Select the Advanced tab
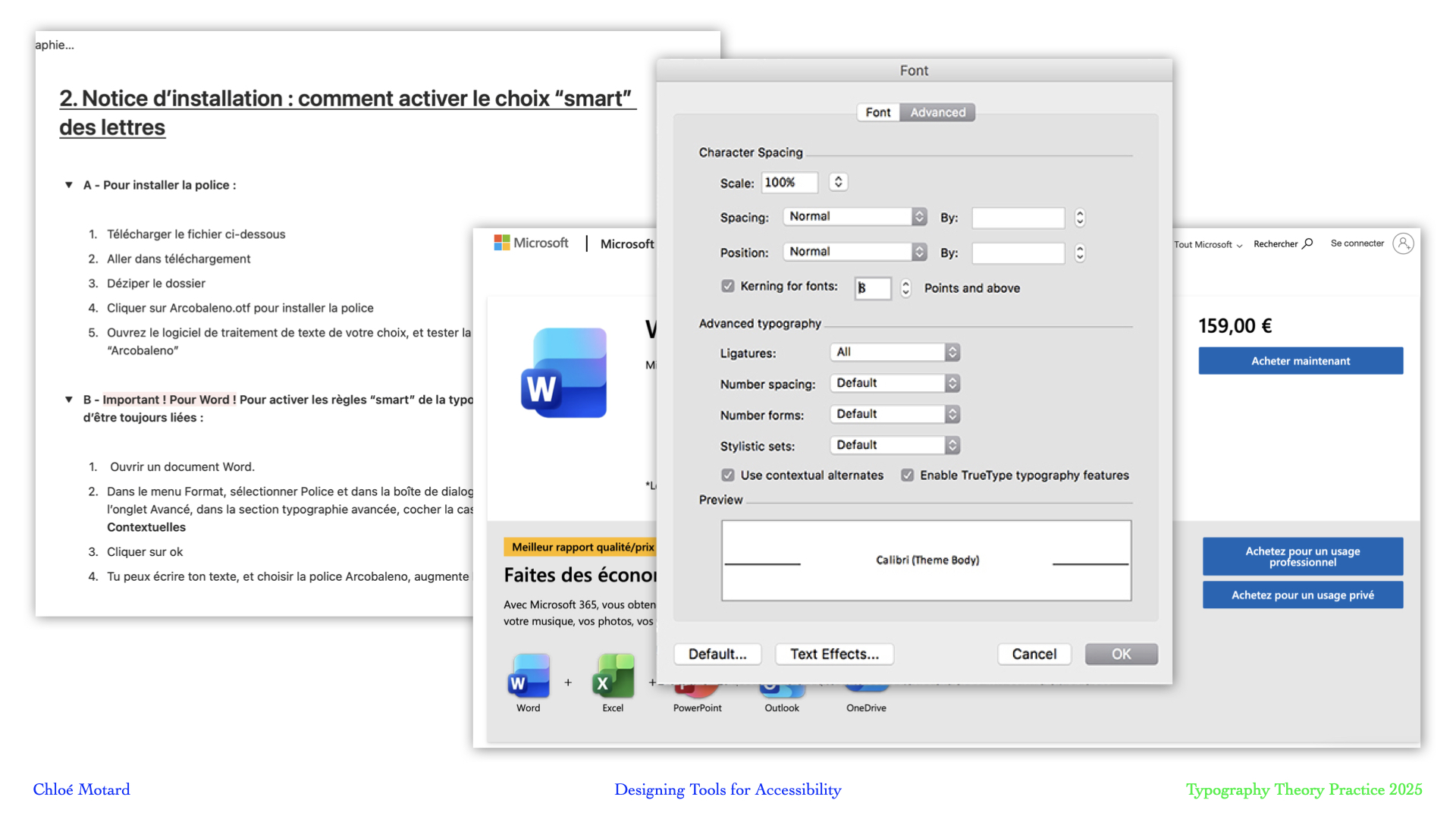Image resolution: width=1456 pixels, height=819 pixels. (938, 112)
